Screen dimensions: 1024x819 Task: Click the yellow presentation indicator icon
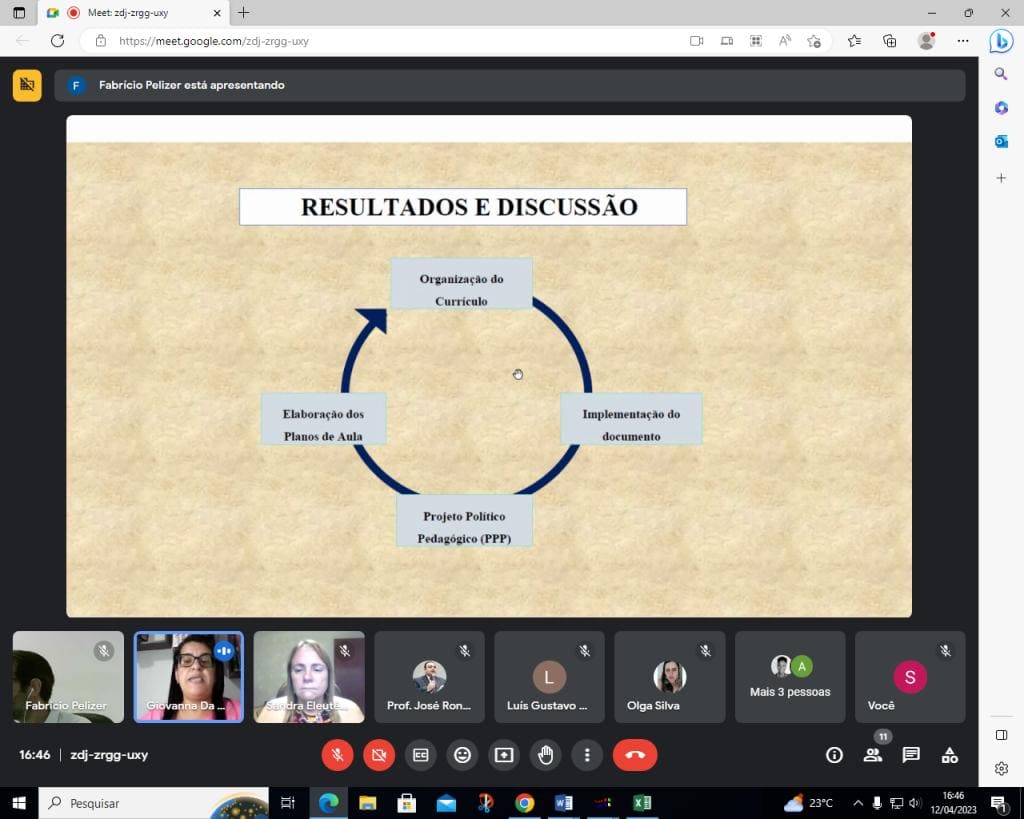coord(27,85)
